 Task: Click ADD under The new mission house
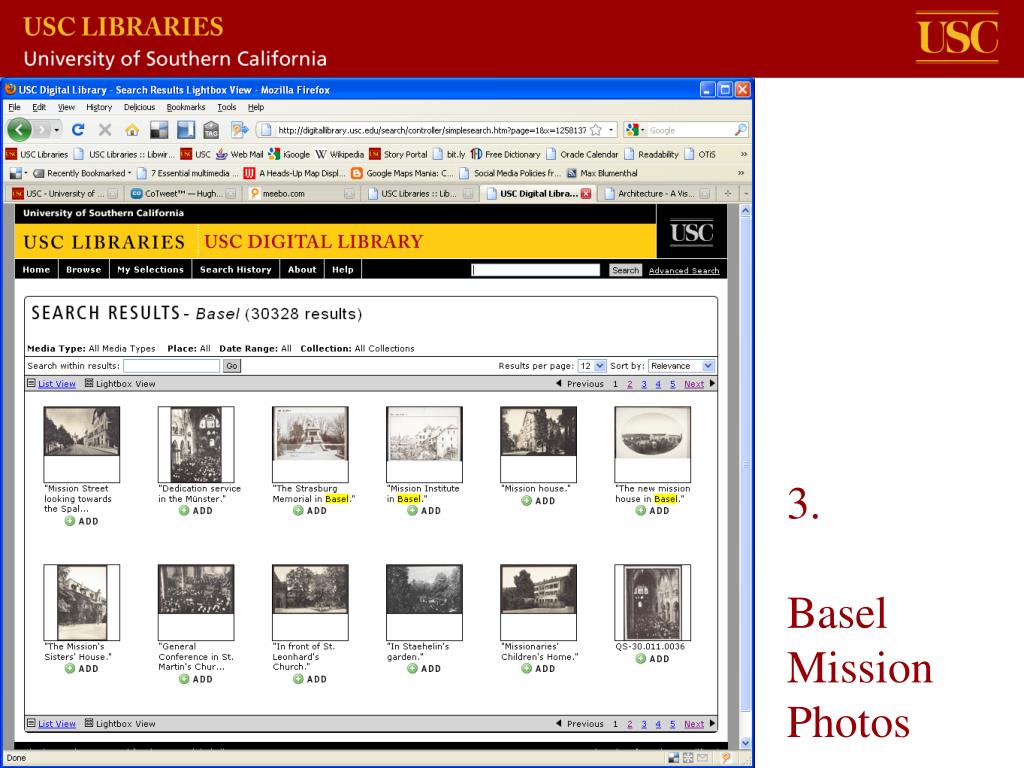coord(652,511)
